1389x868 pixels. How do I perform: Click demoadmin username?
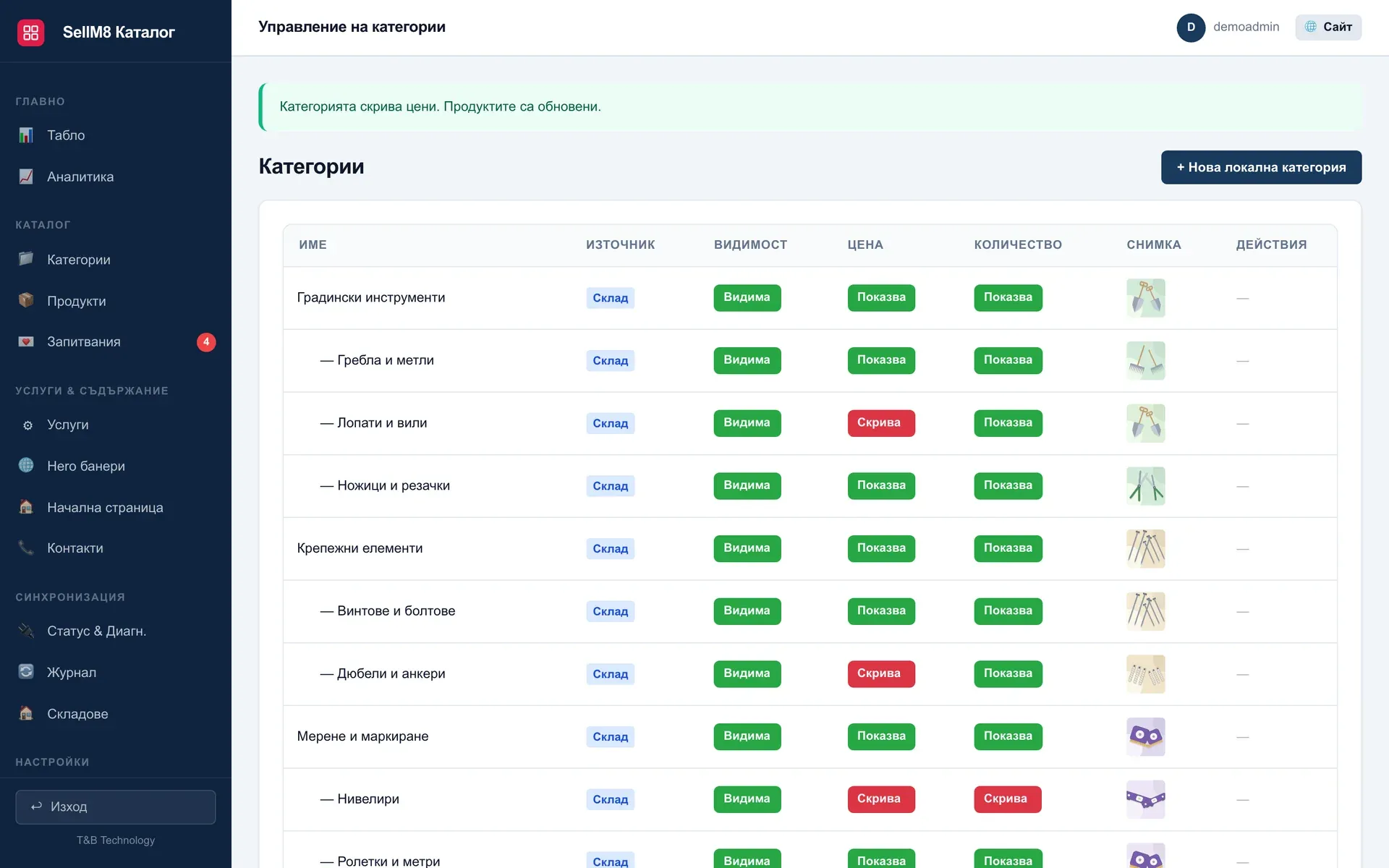pos(1246,27)
